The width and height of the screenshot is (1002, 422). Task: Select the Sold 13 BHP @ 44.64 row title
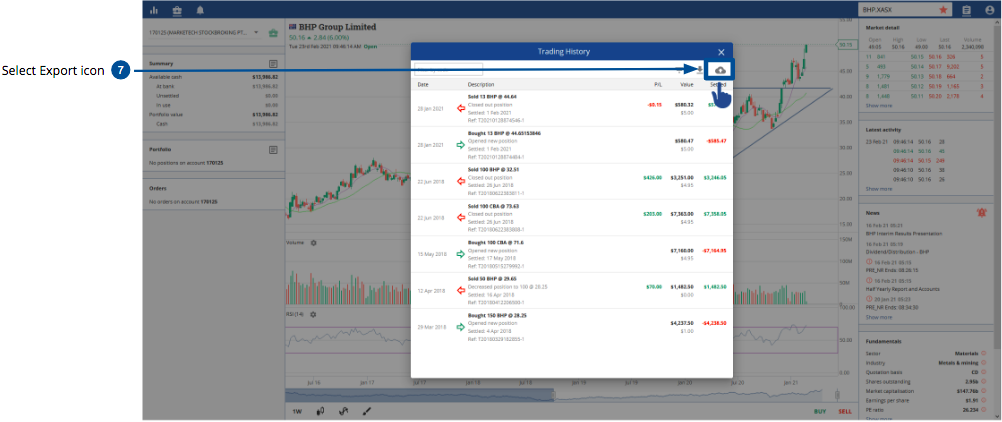pyautogui.click(x=492, y=97)
